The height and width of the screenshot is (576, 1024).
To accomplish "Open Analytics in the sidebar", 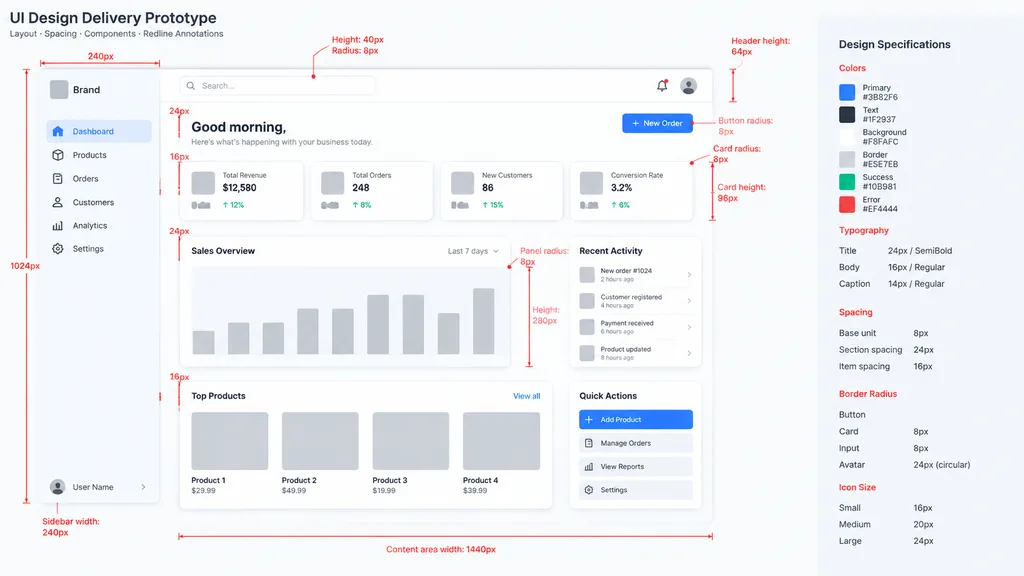I will pyautogui.click(x=99, y=225).
